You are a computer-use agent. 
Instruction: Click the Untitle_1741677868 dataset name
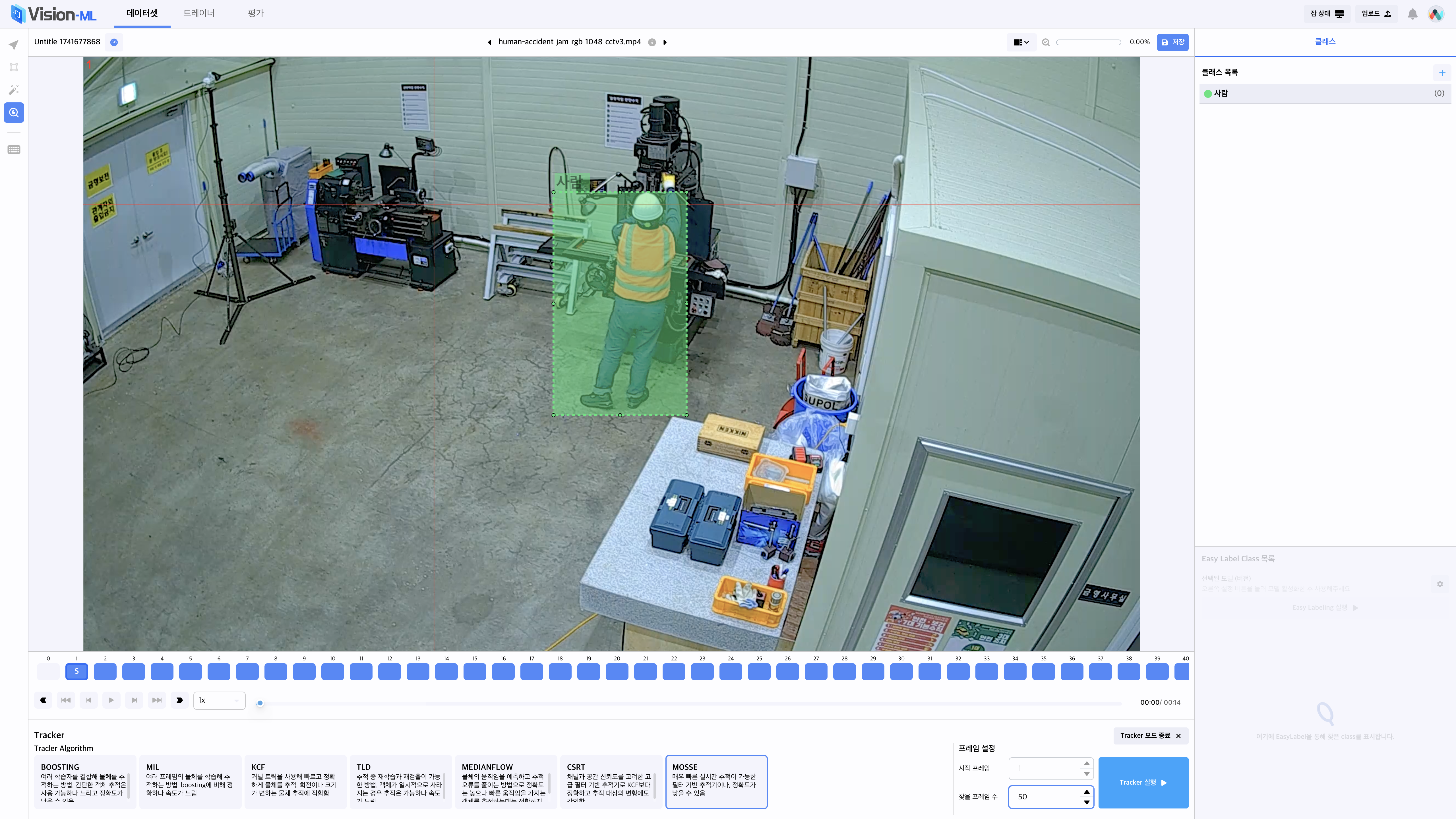[x=67, y=42]
